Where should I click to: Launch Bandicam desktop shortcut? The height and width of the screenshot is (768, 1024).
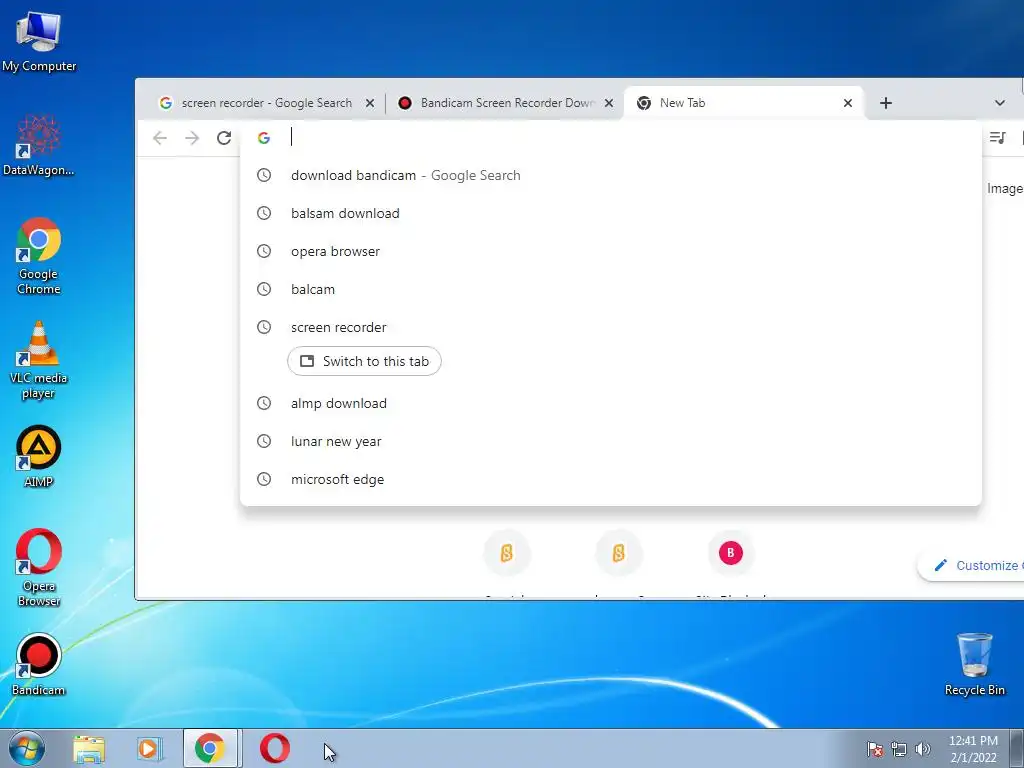pos(39,664)
